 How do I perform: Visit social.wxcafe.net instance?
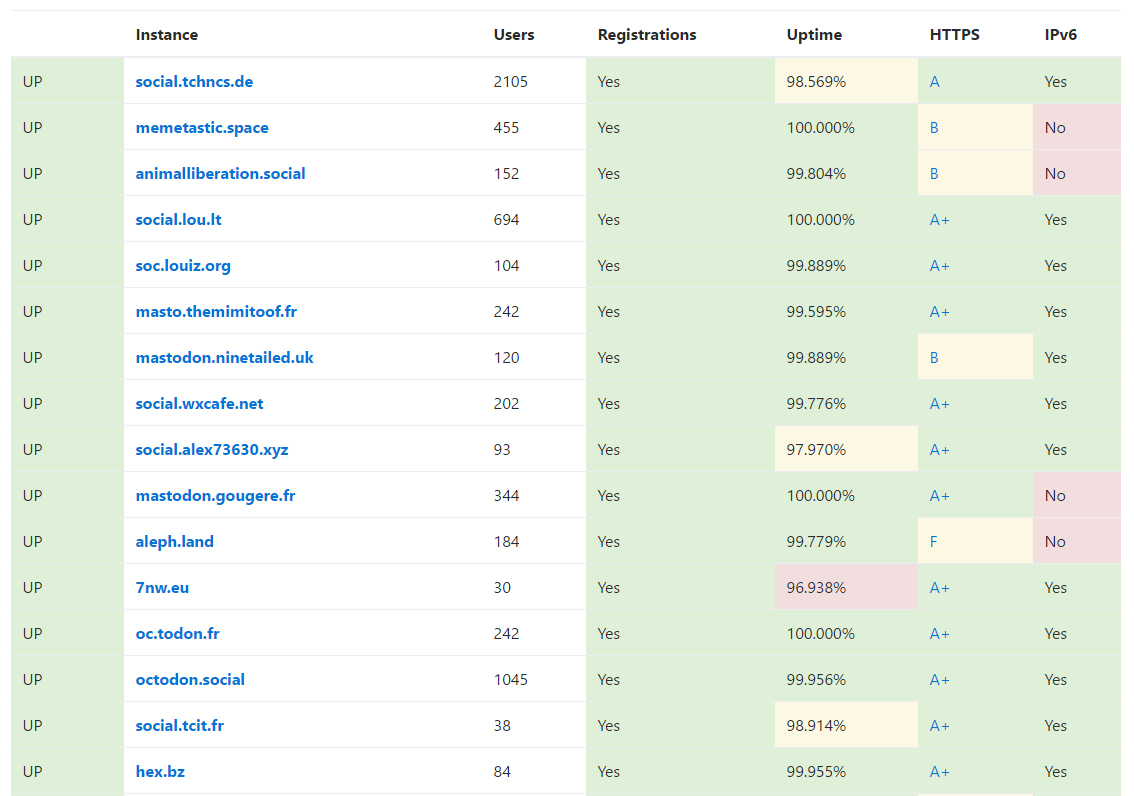pyautogui.click(x=199, y=403)
